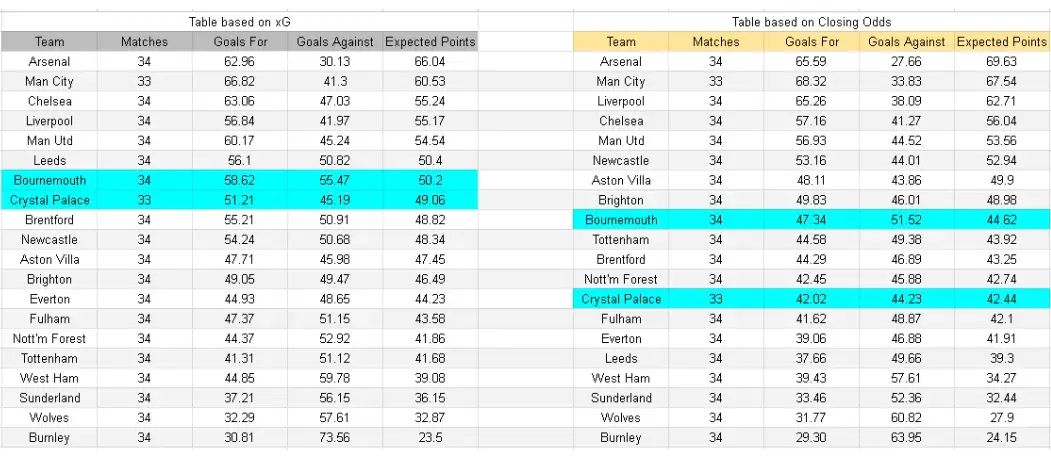Viewport: 1051px width, 460px height.
Task: Click the Leeds cell in xG table
Action: click(x=50, y=161)
